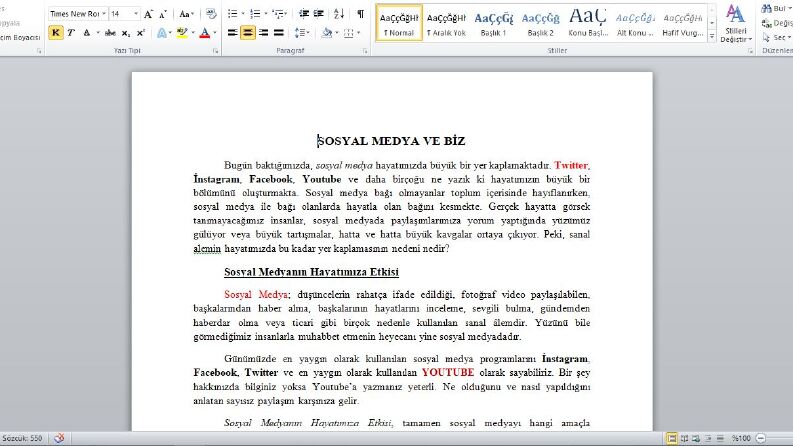Align paragraph text right
Image resolution: width=793 pixels, height=446 pixels.
[263, 33]
